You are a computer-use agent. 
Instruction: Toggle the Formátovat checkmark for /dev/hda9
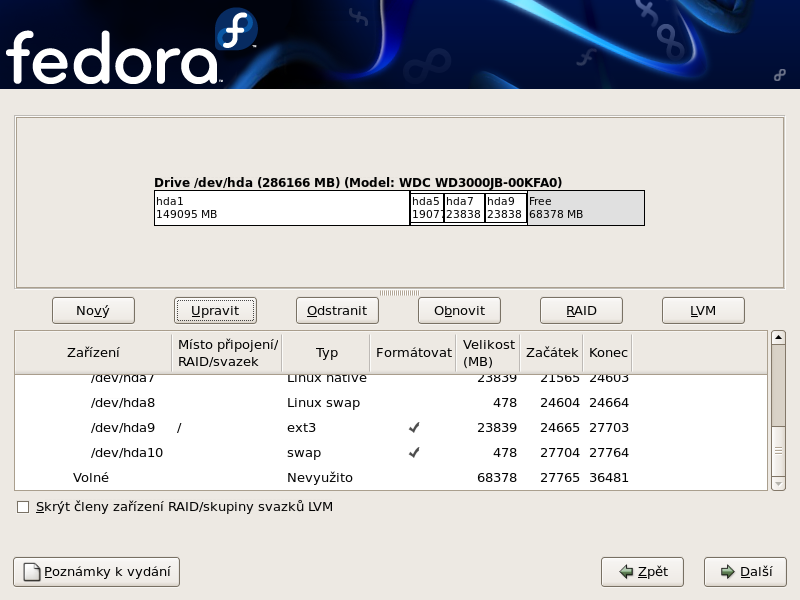pyautogui.click(x=414, y=428)
